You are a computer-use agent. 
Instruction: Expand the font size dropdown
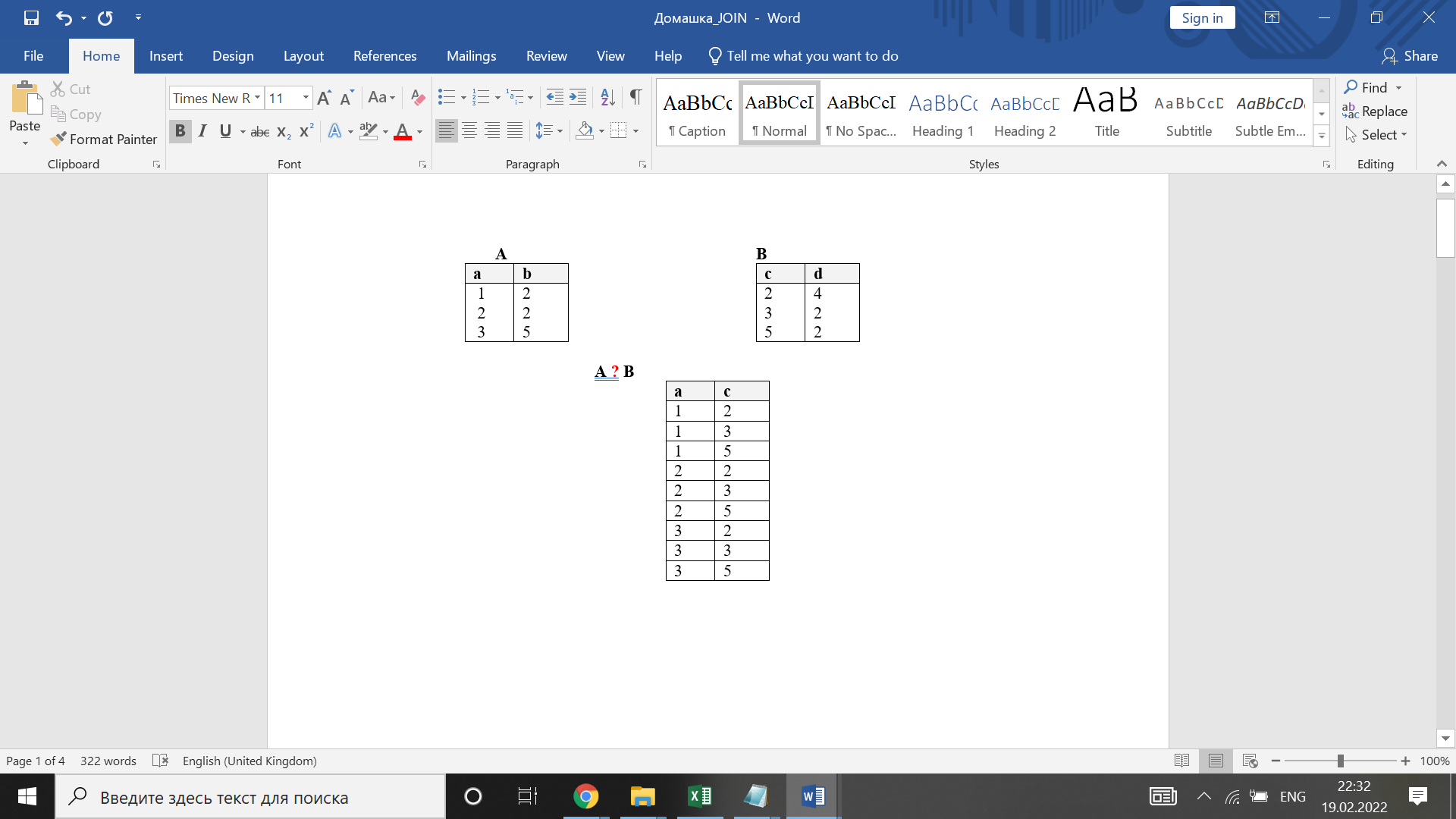[306, 98]
